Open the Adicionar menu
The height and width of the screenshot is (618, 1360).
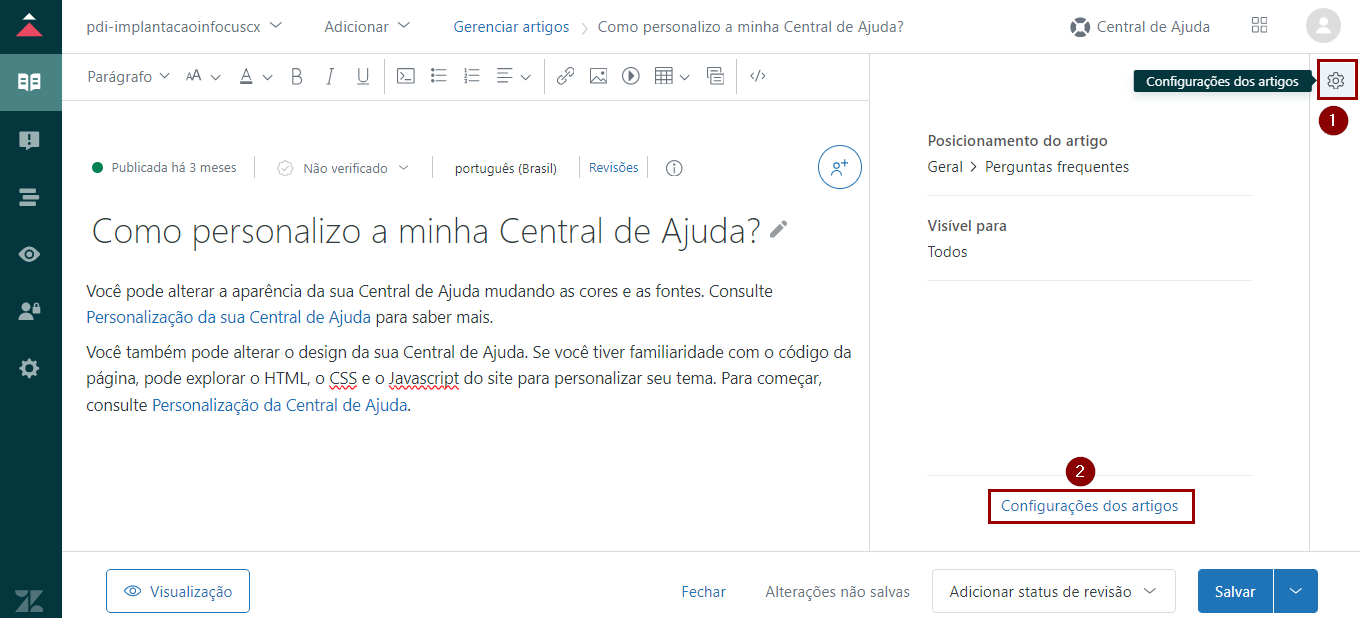click(x=367, y=27)
